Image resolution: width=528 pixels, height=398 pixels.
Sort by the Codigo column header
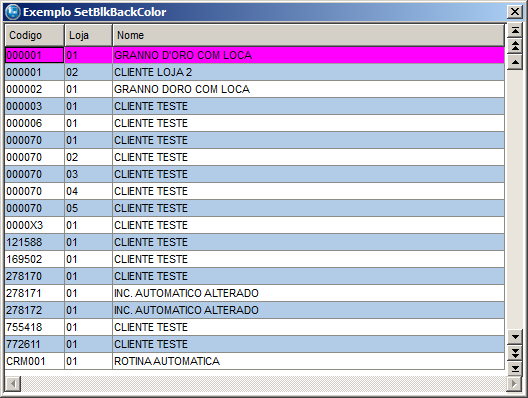(34, 35)
